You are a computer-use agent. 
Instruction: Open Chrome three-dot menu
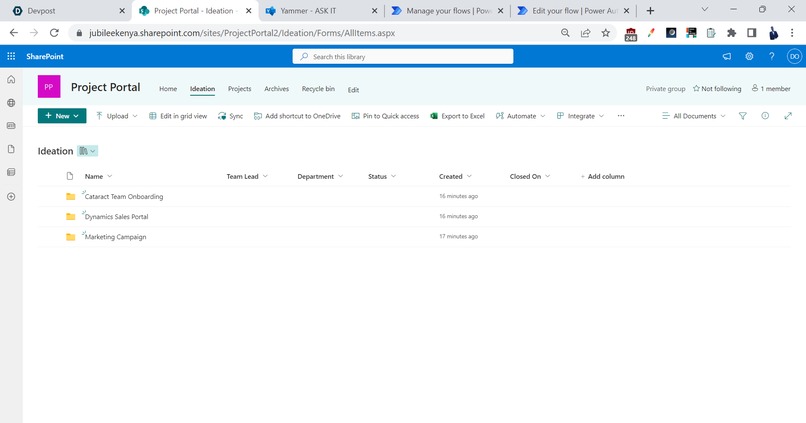pos(792,33)
